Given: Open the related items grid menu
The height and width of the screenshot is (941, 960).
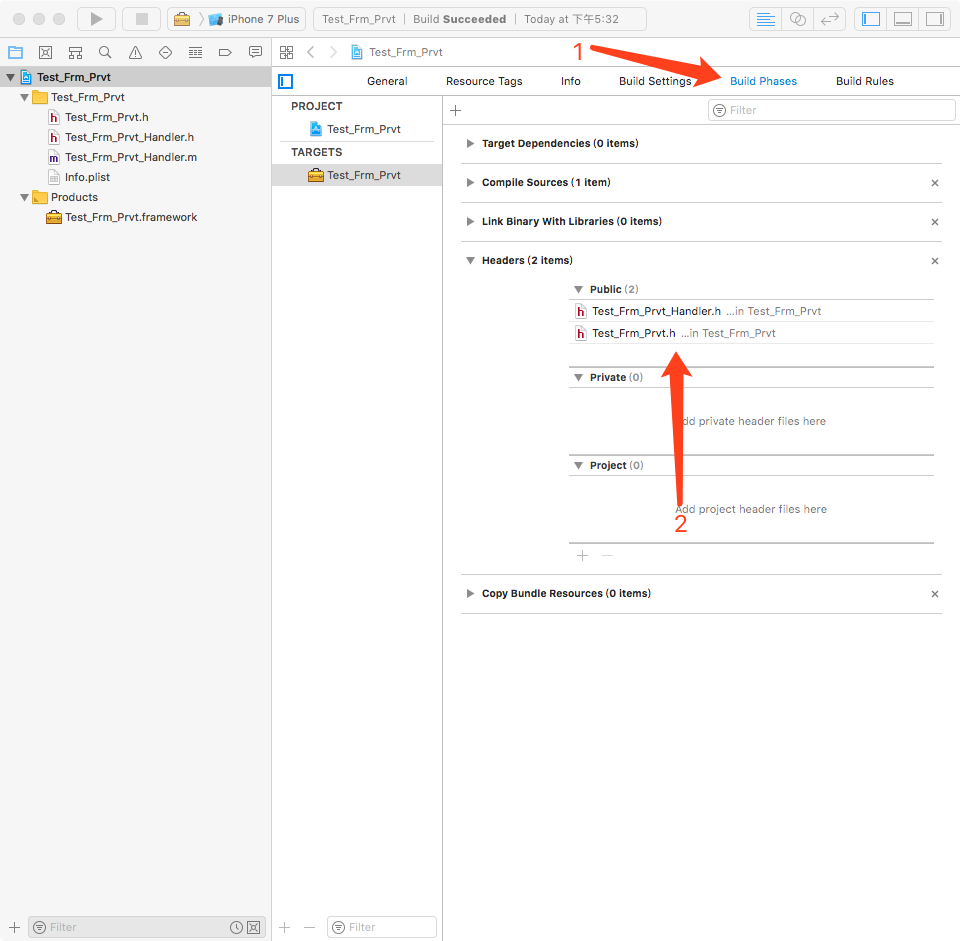Looking at the screenshot, I should click(x=287, y=53).
